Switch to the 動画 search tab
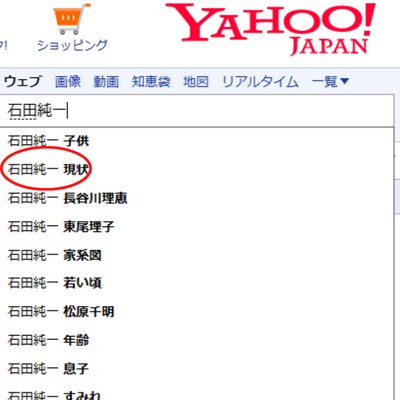400x400 pixels. (106, 81)
